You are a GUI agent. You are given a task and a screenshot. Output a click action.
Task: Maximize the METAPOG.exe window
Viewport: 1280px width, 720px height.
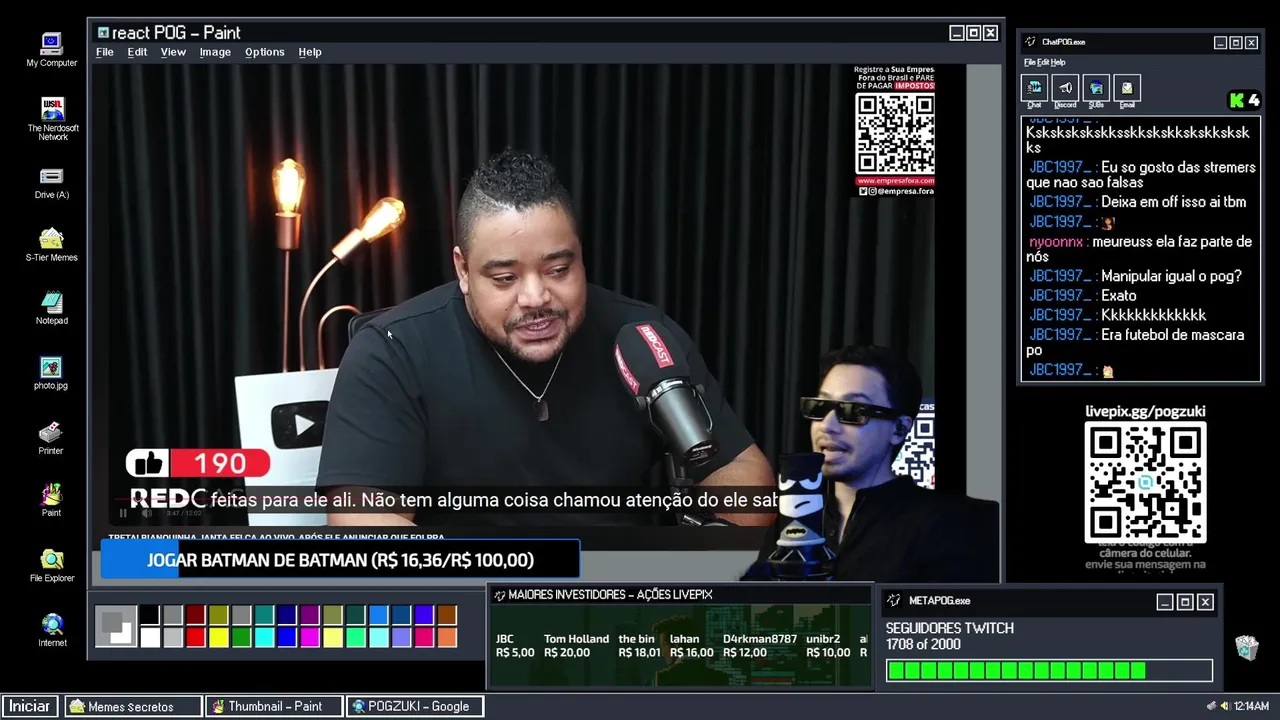point(1185,601)
